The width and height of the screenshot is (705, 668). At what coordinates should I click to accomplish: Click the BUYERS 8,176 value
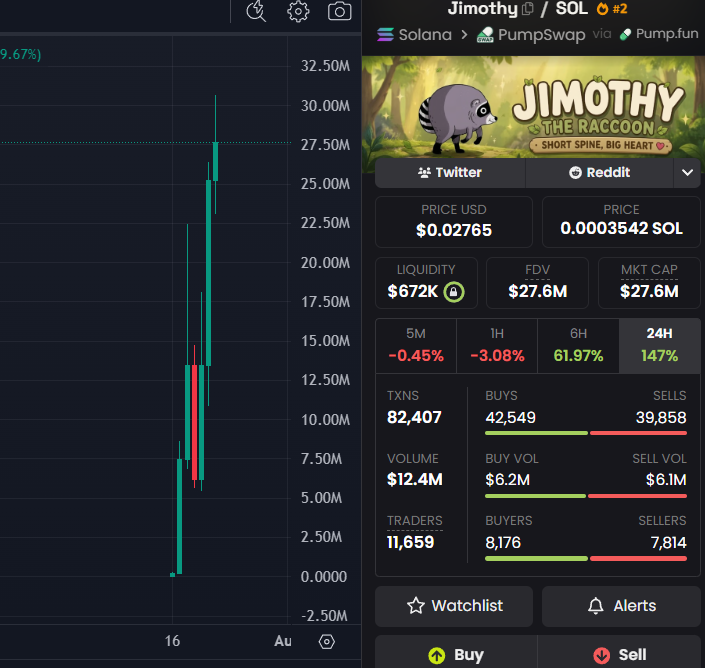[503, 543]
